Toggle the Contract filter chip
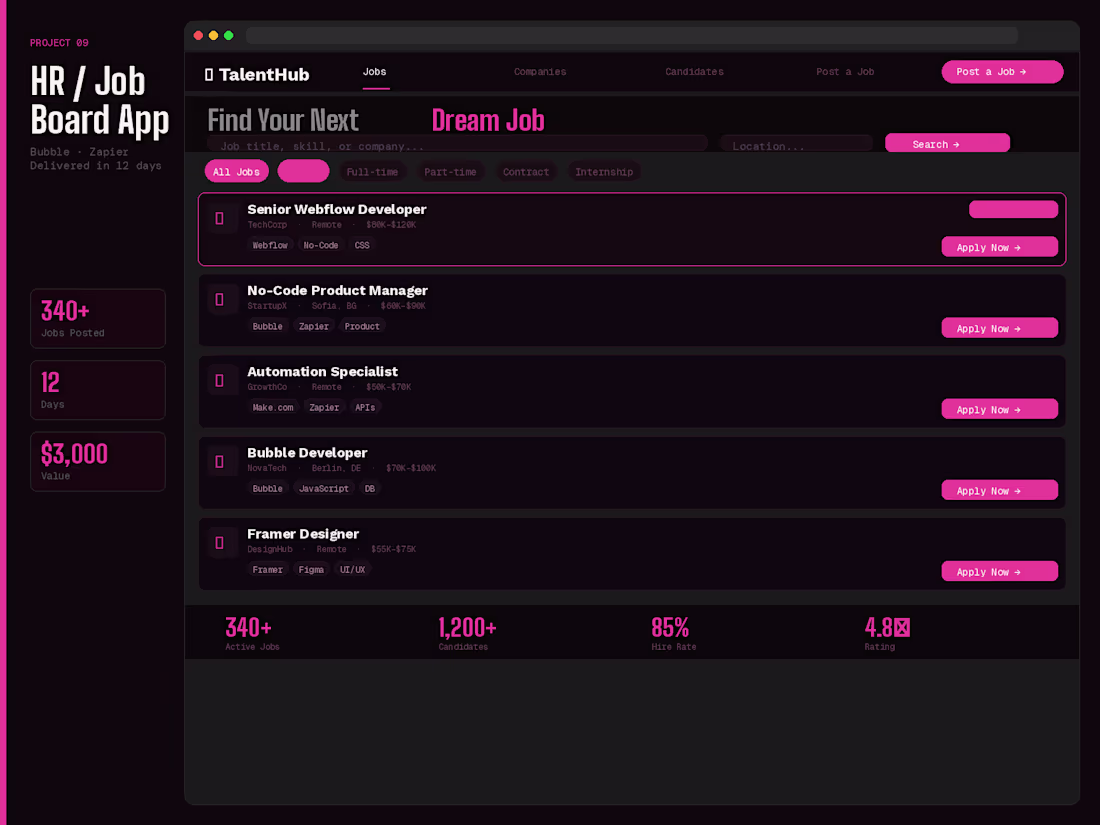 525,171
